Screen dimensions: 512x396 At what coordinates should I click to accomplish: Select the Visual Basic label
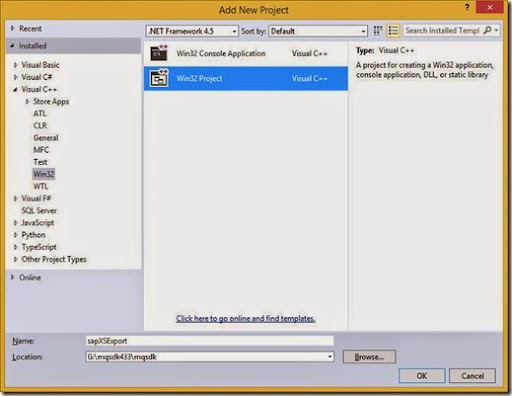point(40,65)
